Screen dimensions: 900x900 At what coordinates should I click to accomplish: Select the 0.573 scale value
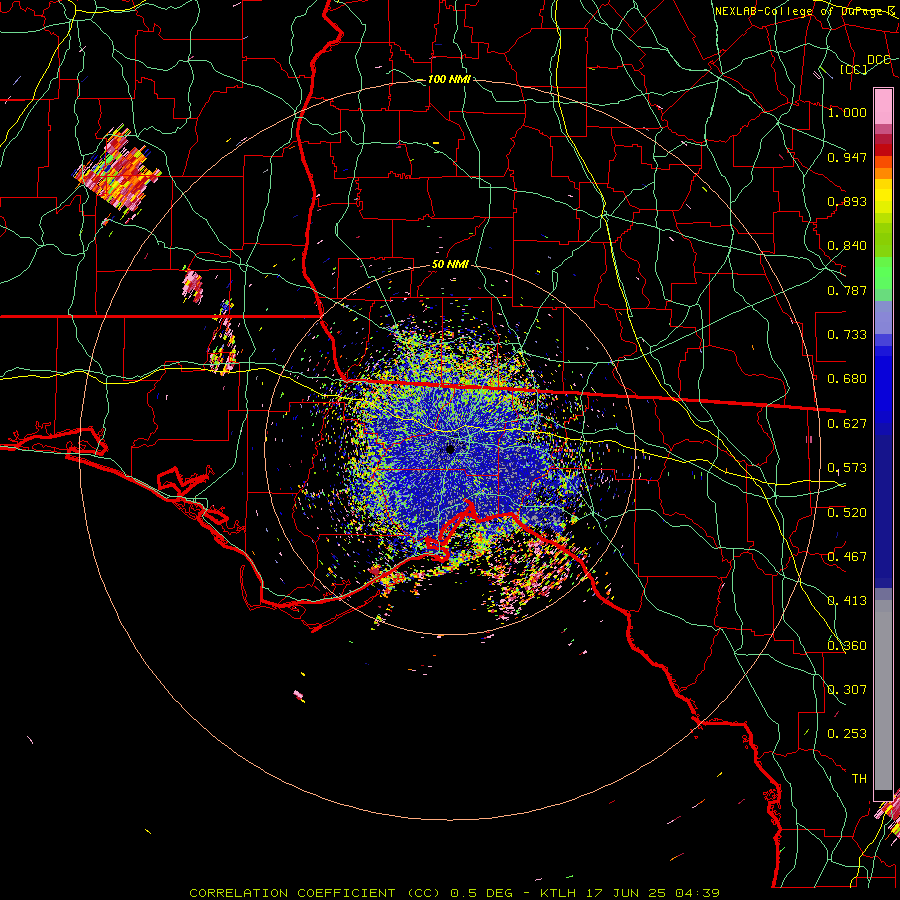[847, 468]
